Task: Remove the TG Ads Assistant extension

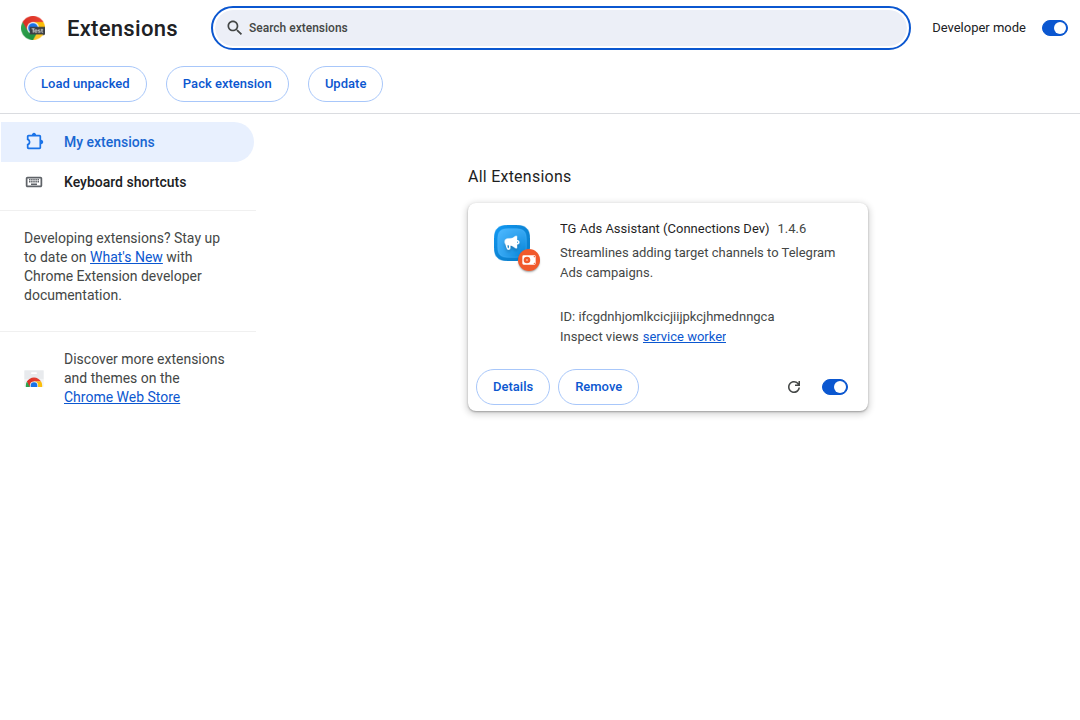Action: click(599, 387)
